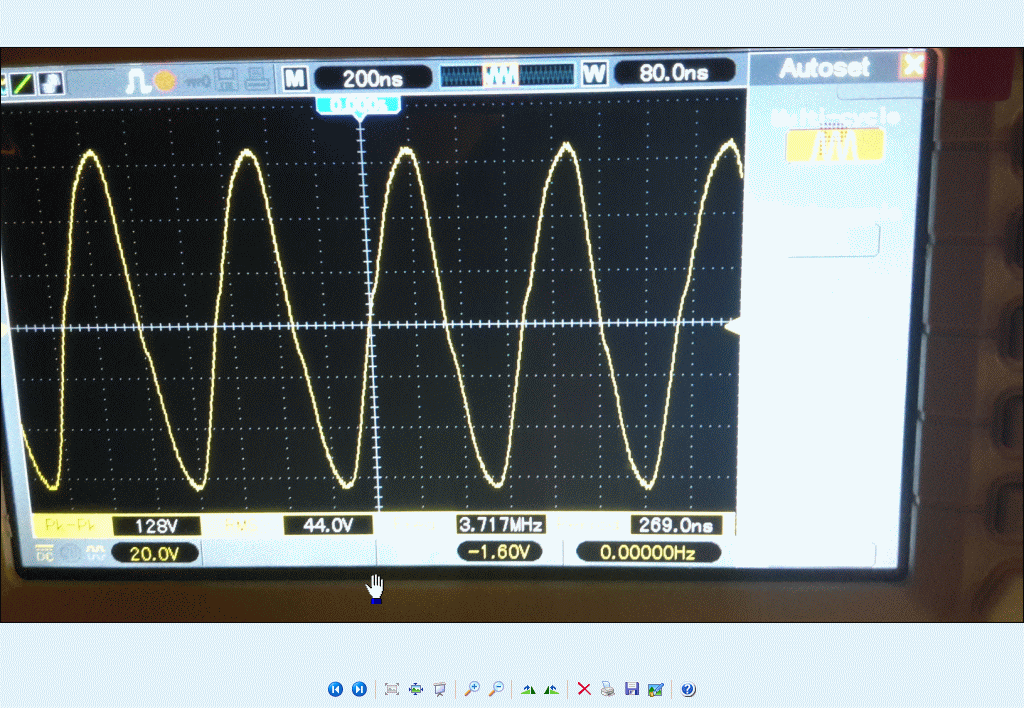This screenshot has height=708, width=1024.
Task: Click the 20.0V channel scale readout
Action: pyautogui.click(x=155, y=553)
